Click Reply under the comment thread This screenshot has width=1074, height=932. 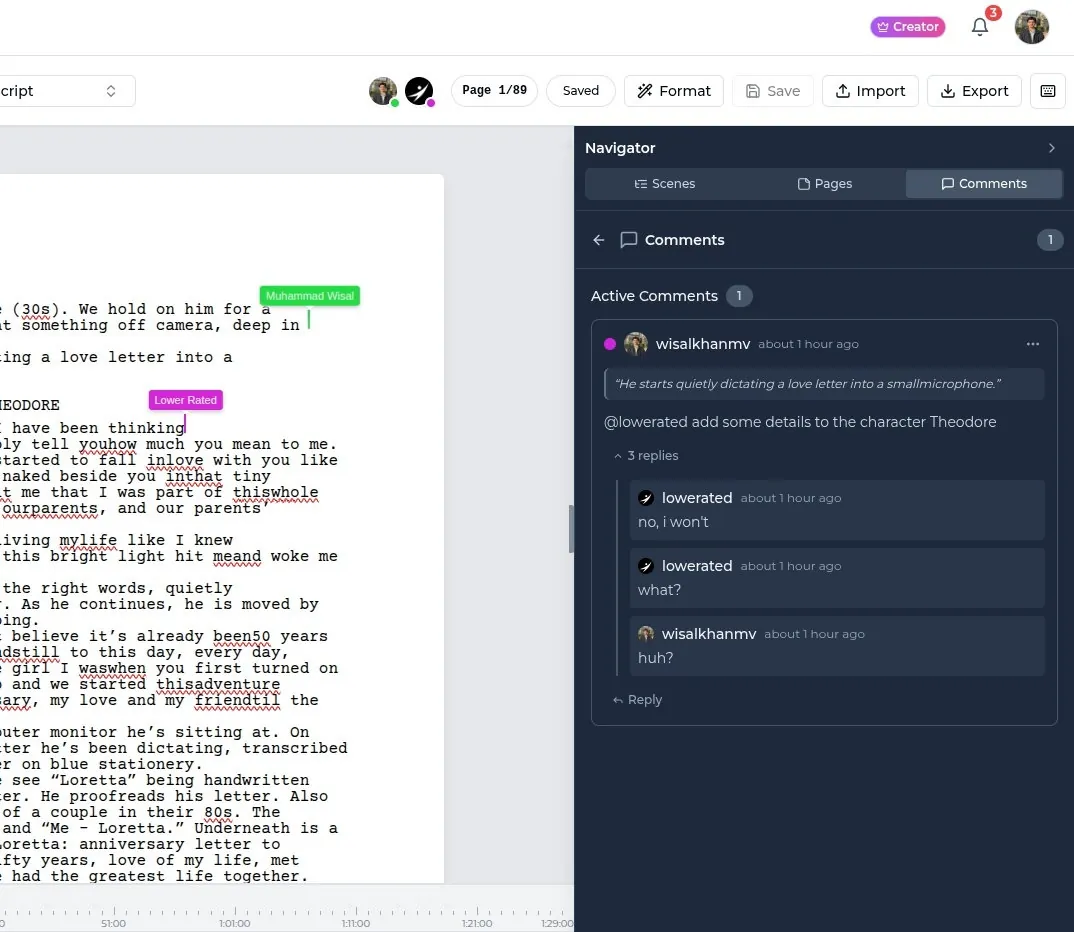[x=638, y=700]
